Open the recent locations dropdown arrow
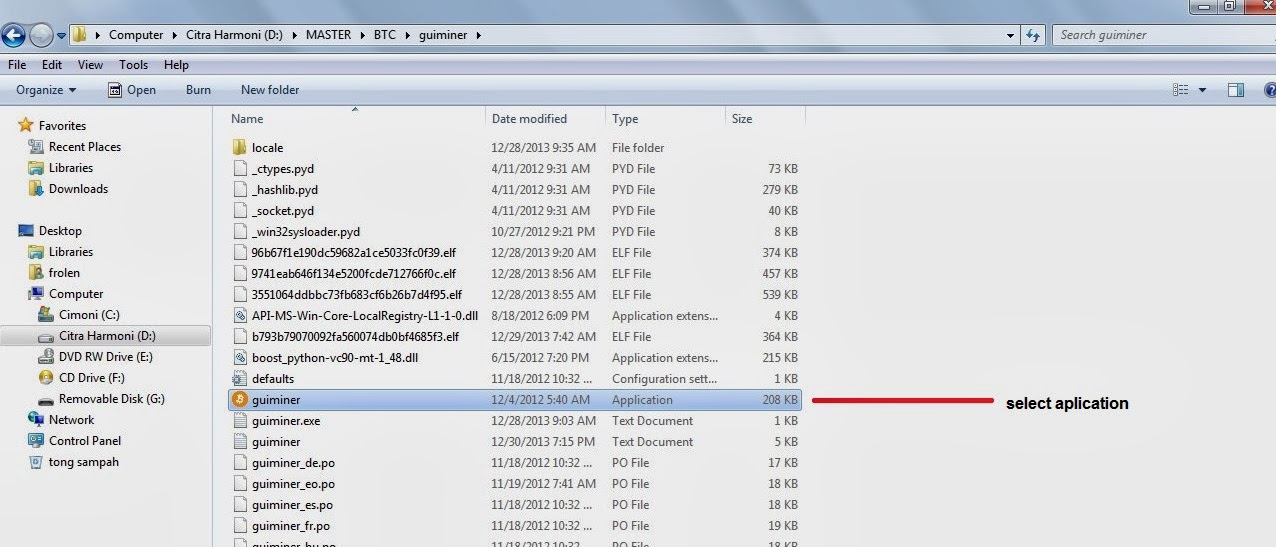 pyautogui.click(x=61, y=36)
